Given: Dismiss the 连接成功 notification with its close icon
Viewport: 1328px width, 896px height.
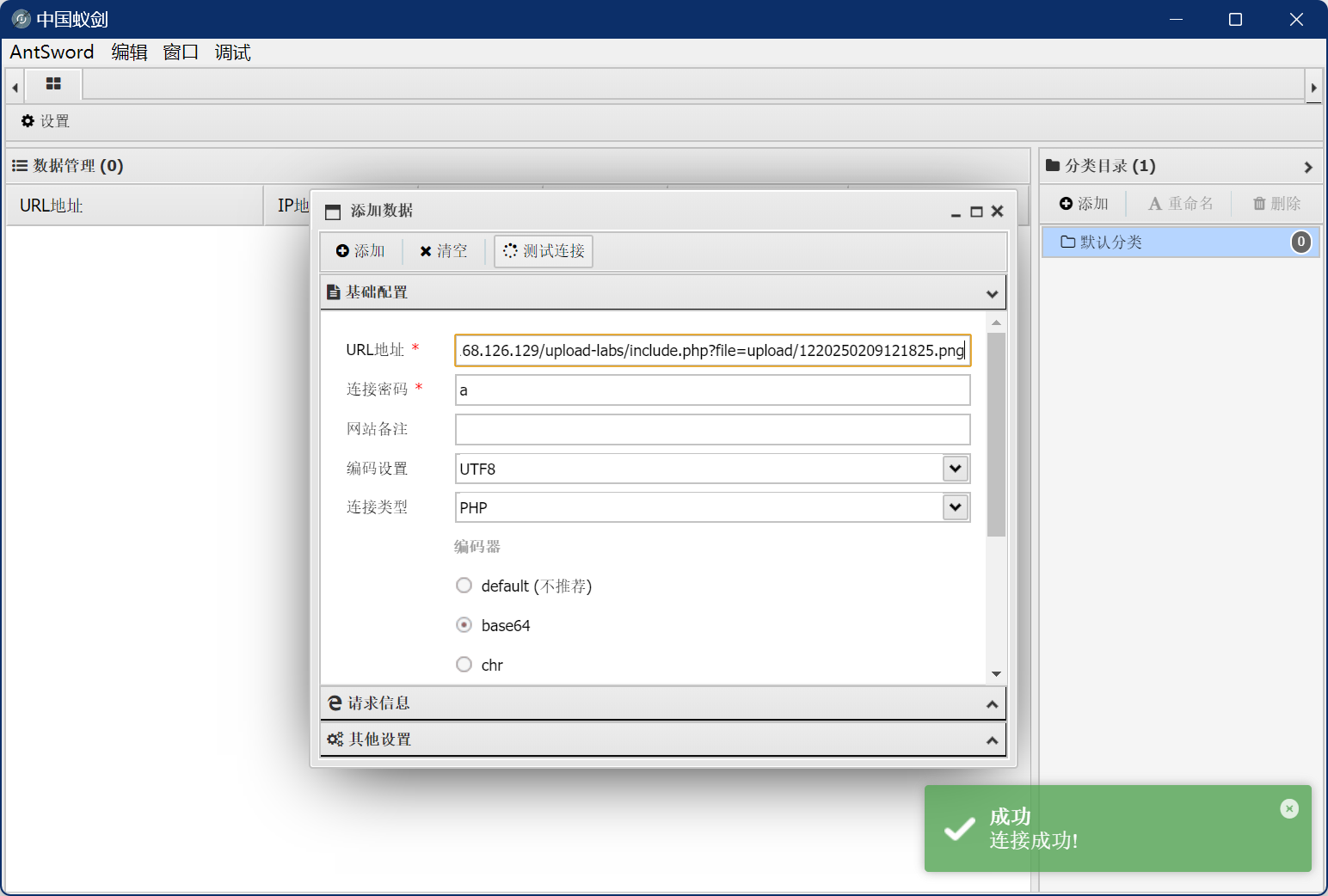Looking at the screenshot, I should tap(1289, 808).
